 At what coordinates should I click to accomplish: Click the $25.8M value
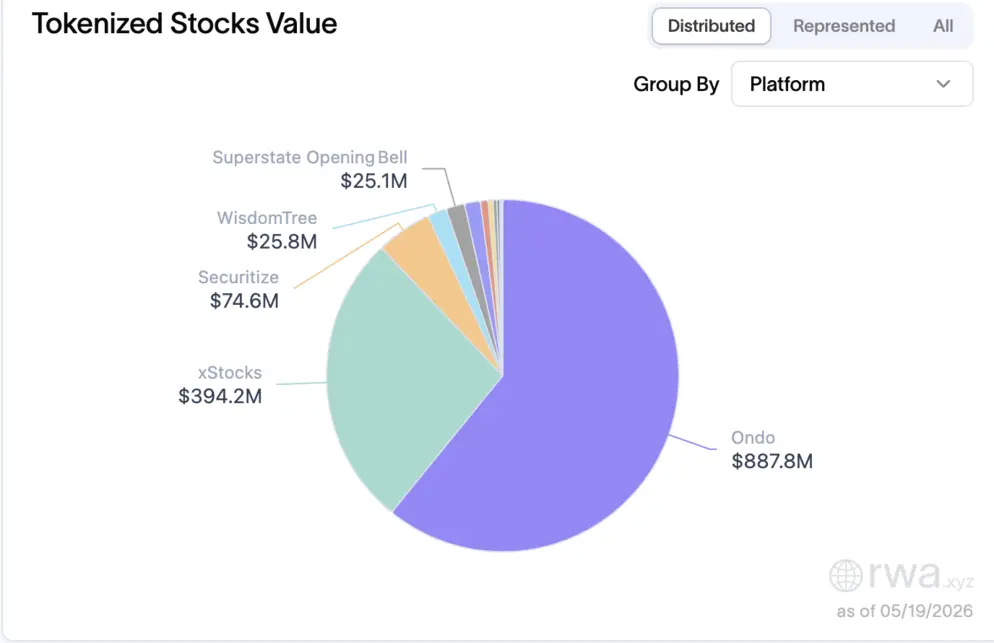click(x=281, y=242)
